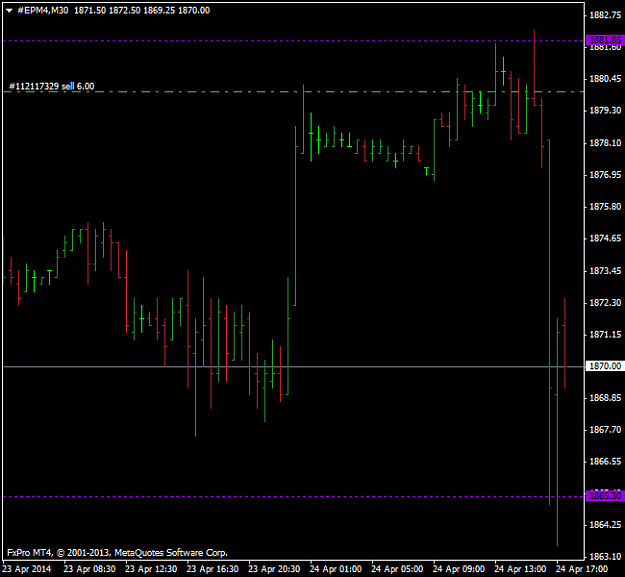Click time axis label 23 Apr 2014
The width and height of the screenshot is (625, 577).
[27, 569]
